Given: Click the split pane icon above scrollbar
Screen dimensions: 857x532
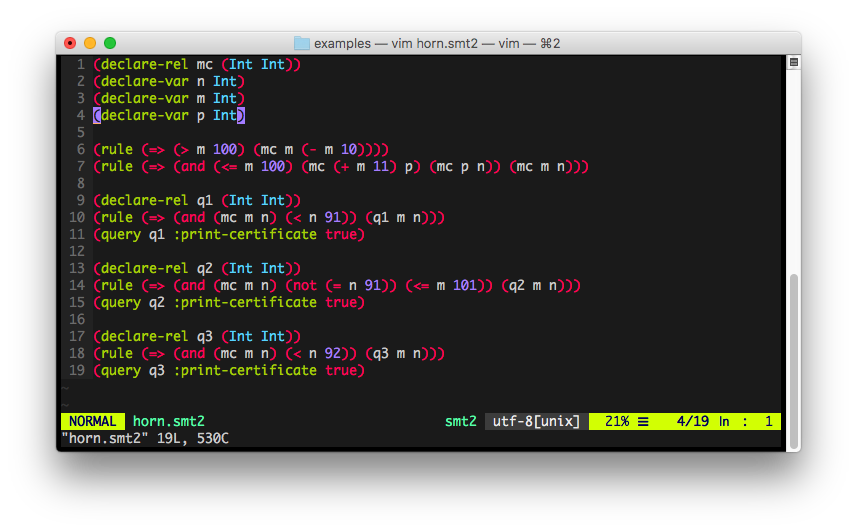Looking at the screenshot, I should click(x=793, y=62).
